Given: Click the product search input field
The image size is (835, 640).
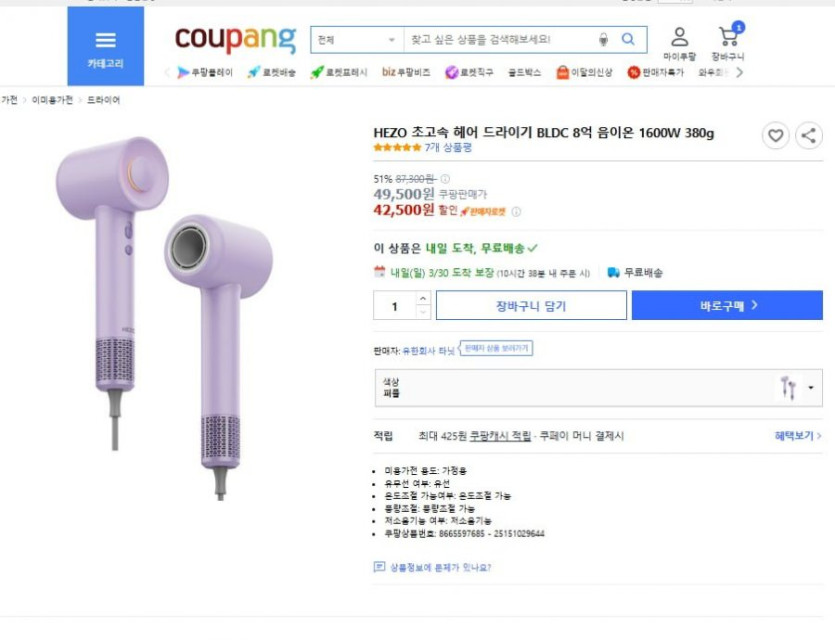Looking at the screenshot, I should [x=498, y=40].
